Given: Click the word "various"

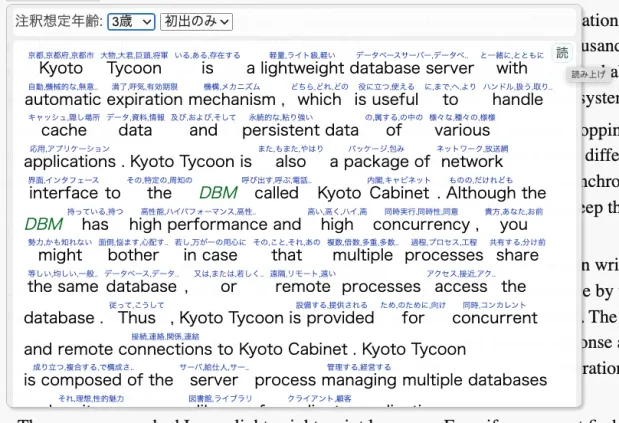Looking at the screenshot, I should [x=462, y=130].
